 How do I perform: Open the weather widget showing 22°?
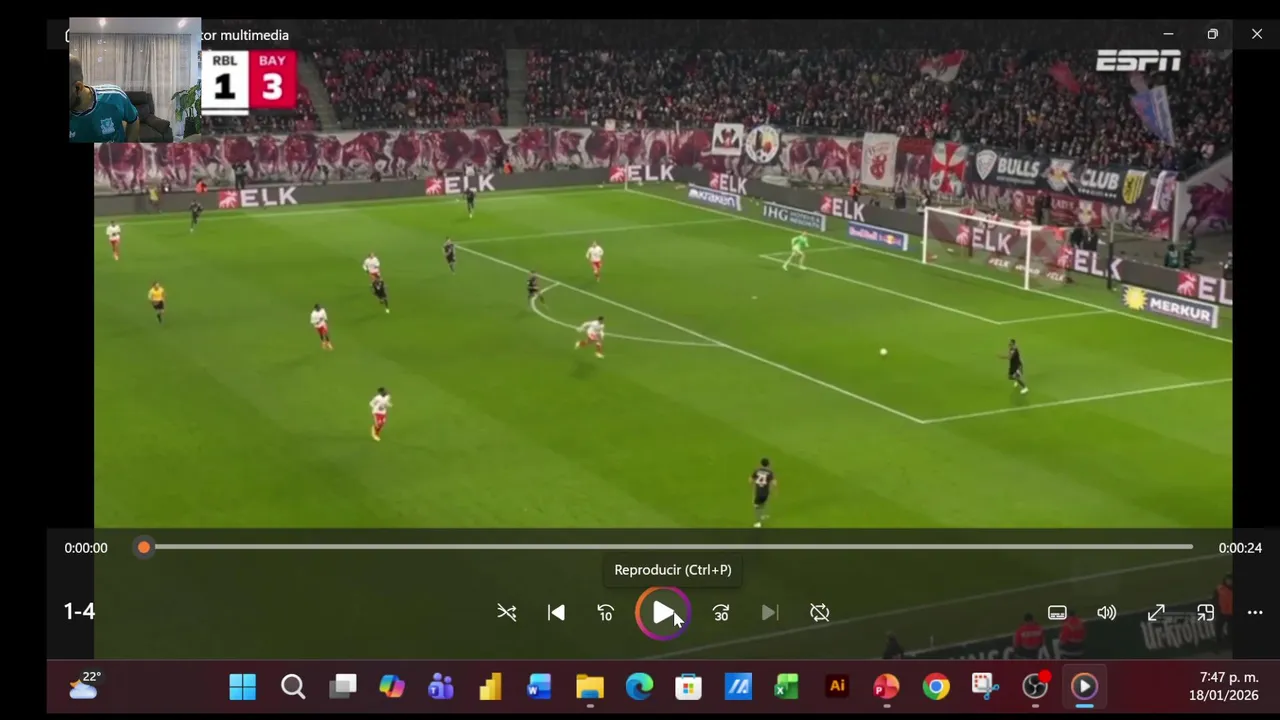[x=85, y=686]
